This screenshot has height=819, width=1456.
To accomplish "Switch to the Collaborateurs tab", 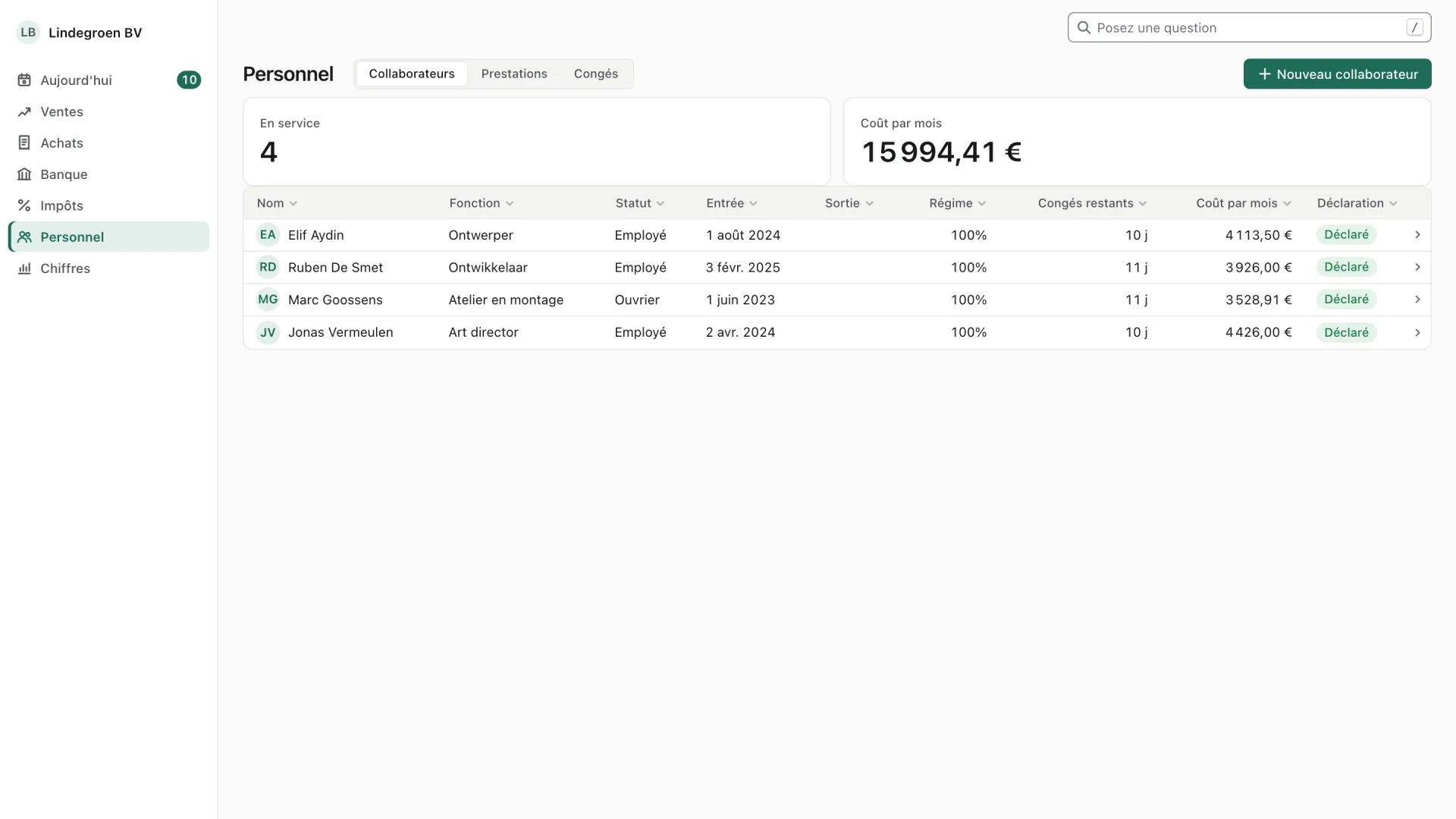I will coord(412,74).
